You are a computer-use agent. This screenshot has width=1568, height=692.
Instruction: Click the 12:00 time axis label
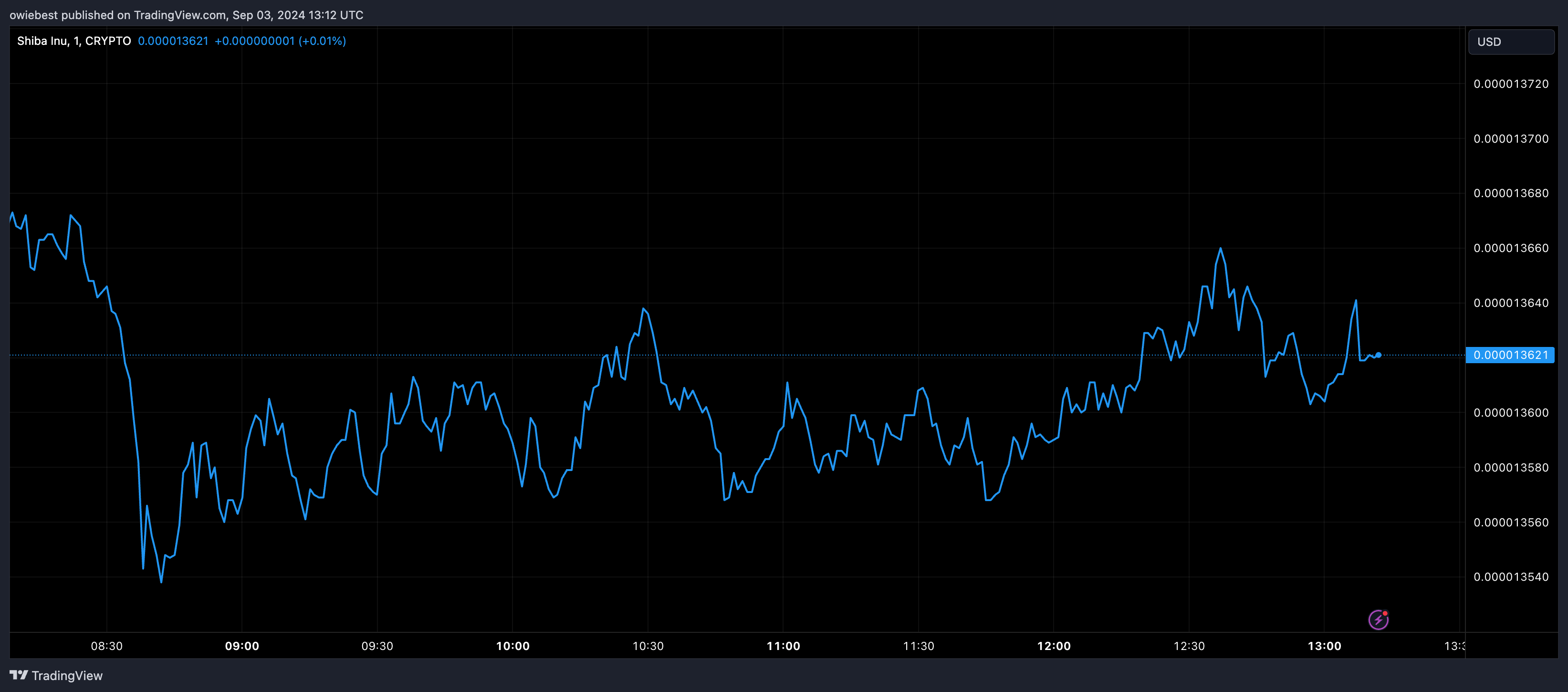pyautogui.click(x=1054, y=646)
